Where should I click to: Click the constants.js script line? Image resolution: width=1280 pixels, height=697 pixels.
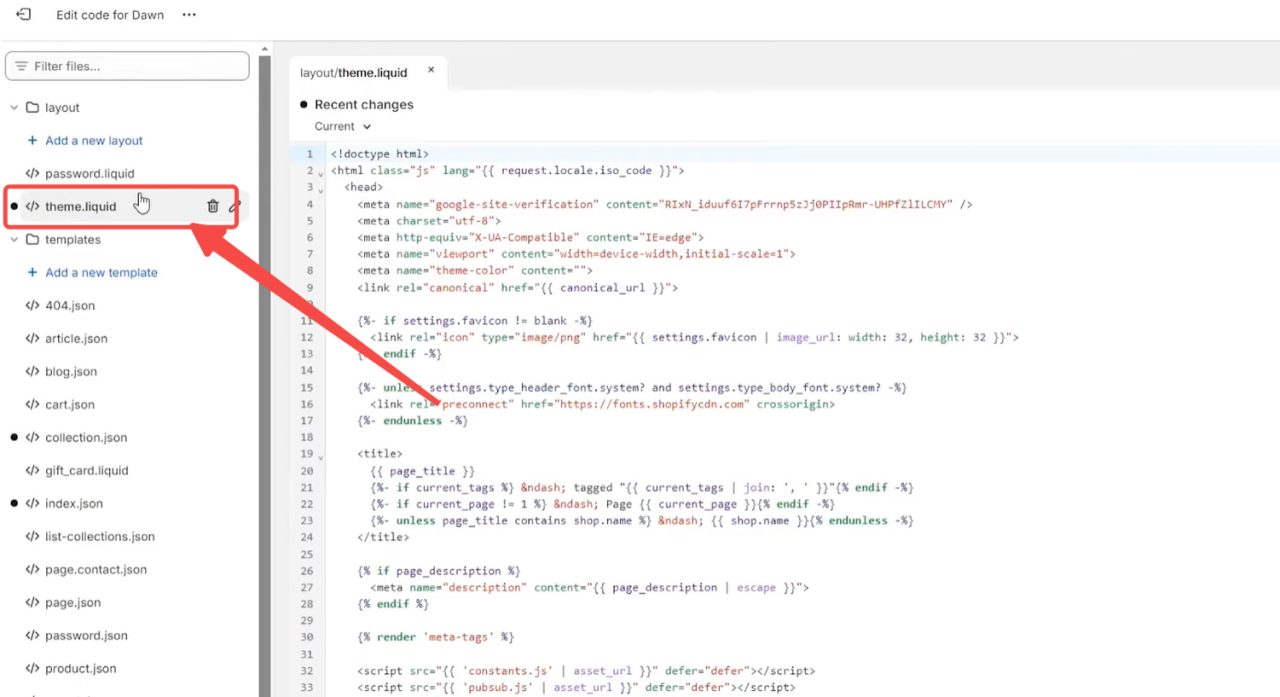click(585, 670)
